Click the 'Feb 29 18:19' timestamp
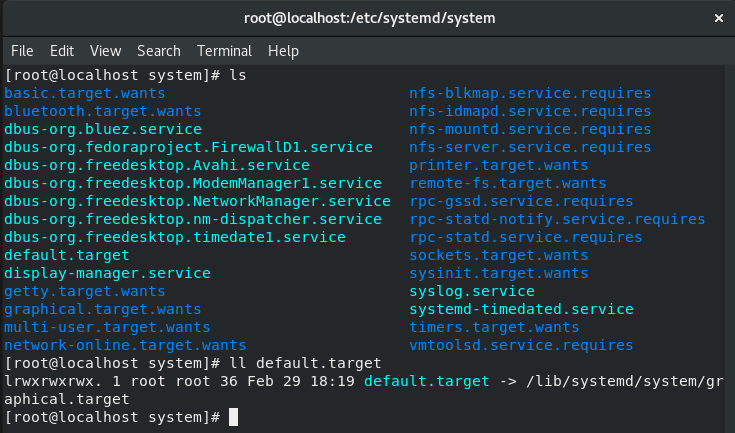Image resolution: width=735 pixels, height=433 pixels. pos(301,381)
